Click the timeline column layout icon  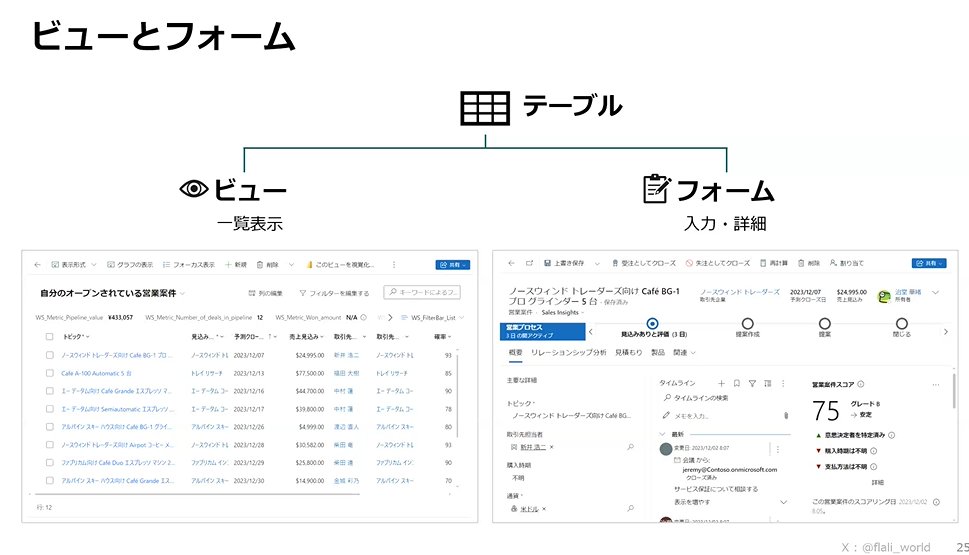tap(768, 383)
